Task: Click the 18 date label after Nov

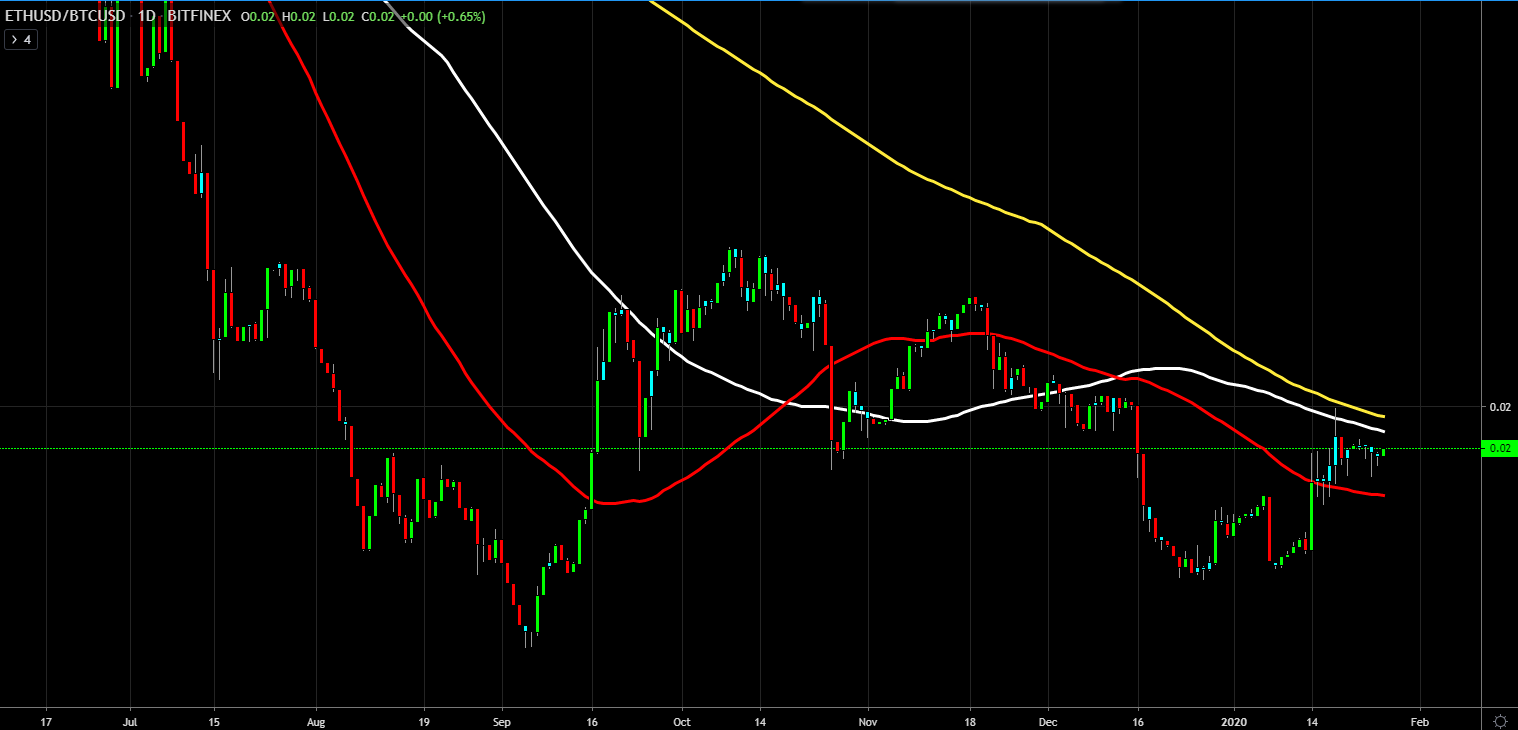Action: [x=970, y=720]
